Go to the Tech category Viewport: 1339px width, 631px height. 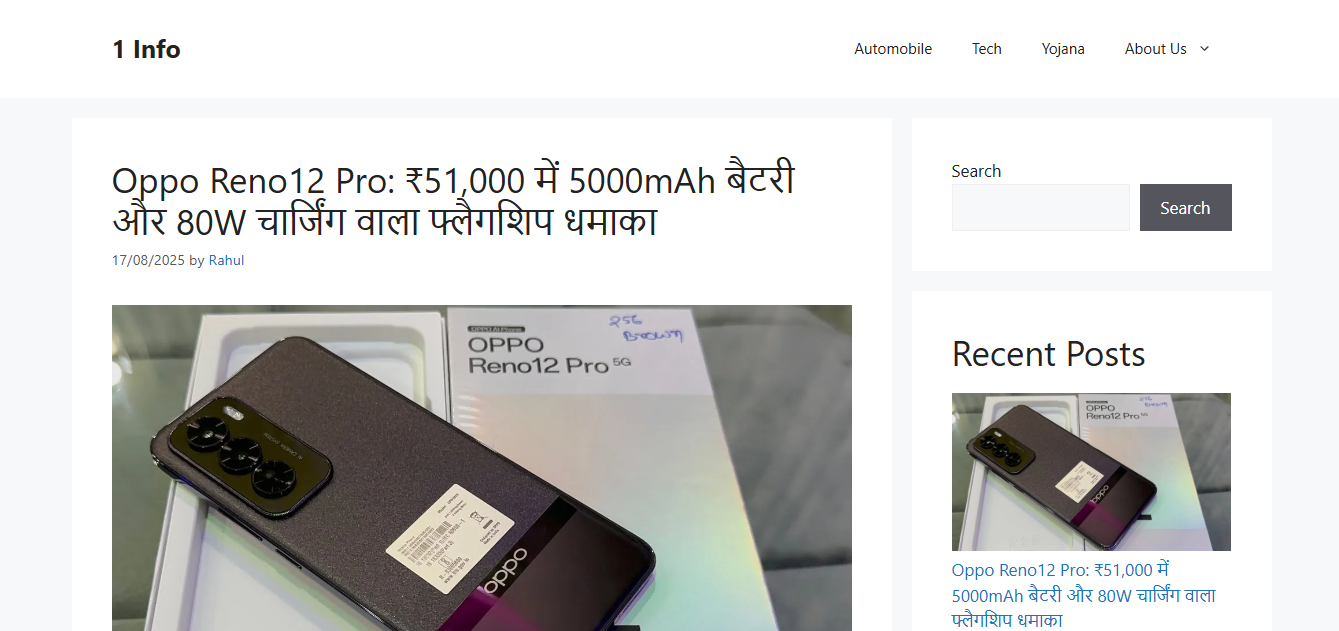click(987, 49)
